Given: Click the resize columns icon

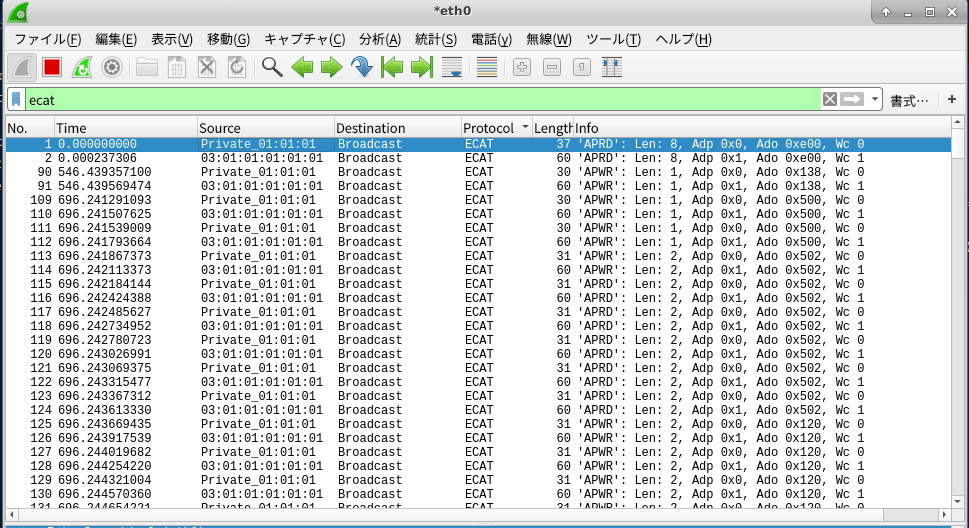Looking at the screenshot, I should (x=612, y=67).
